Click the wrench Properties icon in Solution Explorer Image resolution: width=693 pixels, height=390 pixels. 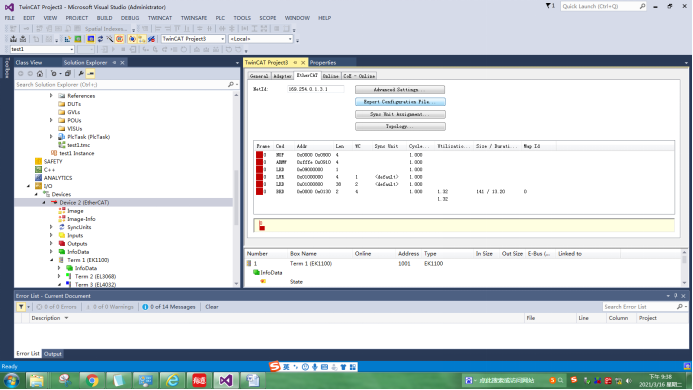[x=81, y=73]
